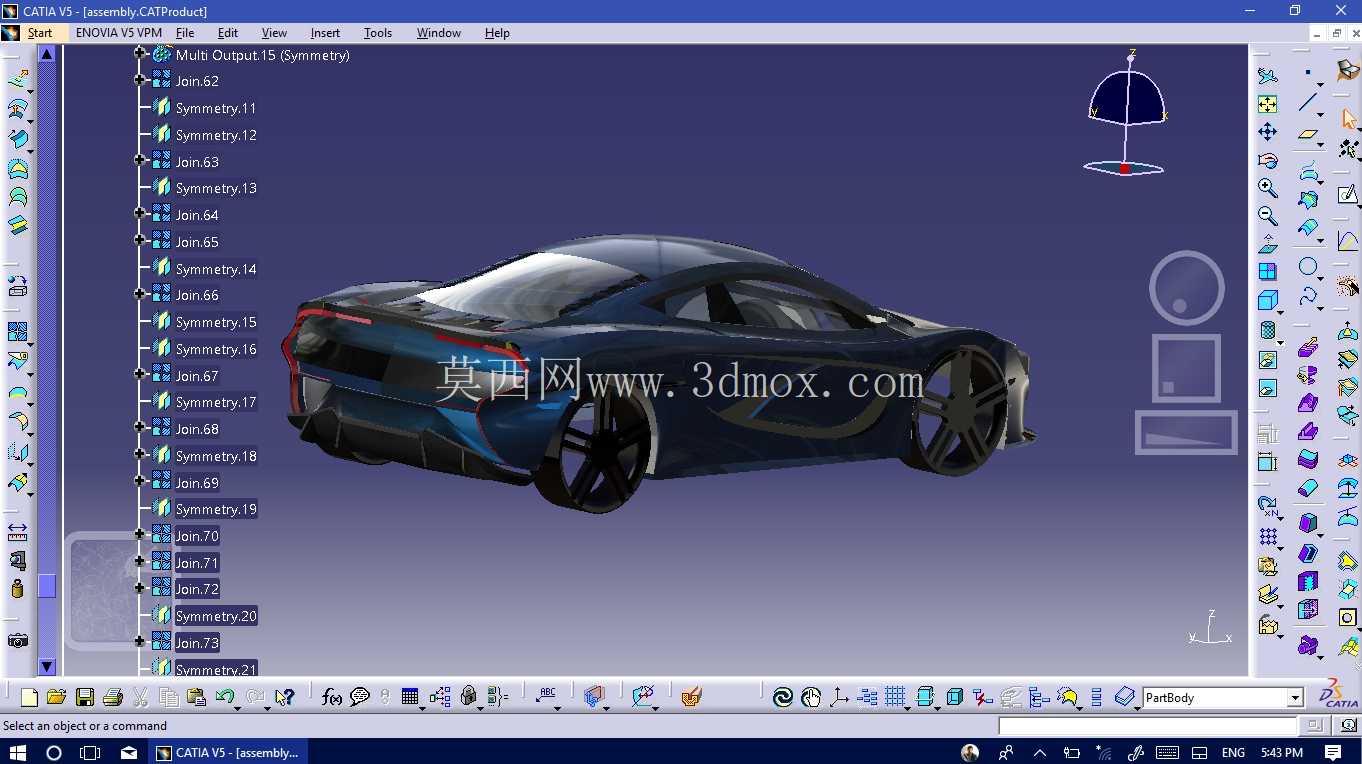This screenshot has width=1362, height=764.
Task: Click the Windows Start button
Action: pos(17,752)
